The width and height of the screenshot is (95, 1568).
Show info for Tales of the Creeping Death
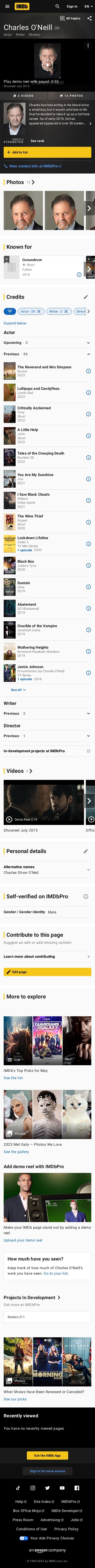(x=88, y=457)
